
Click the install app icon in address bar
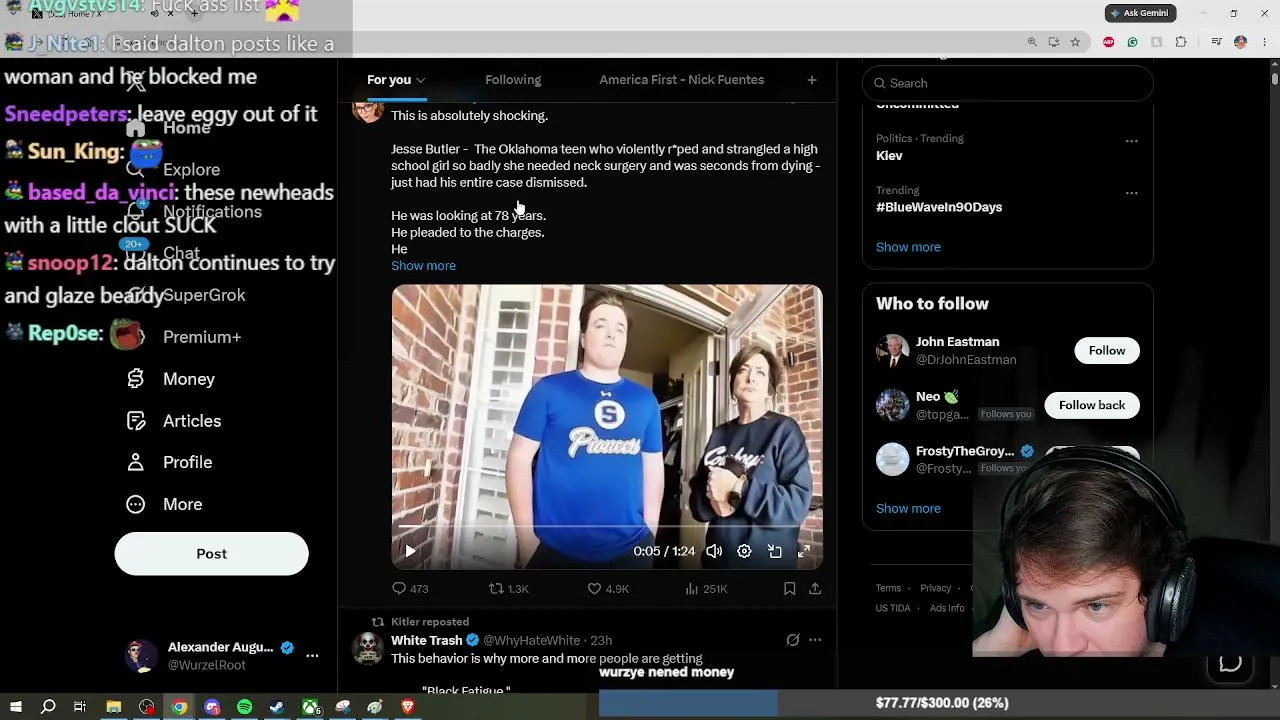pos(1054,42)
